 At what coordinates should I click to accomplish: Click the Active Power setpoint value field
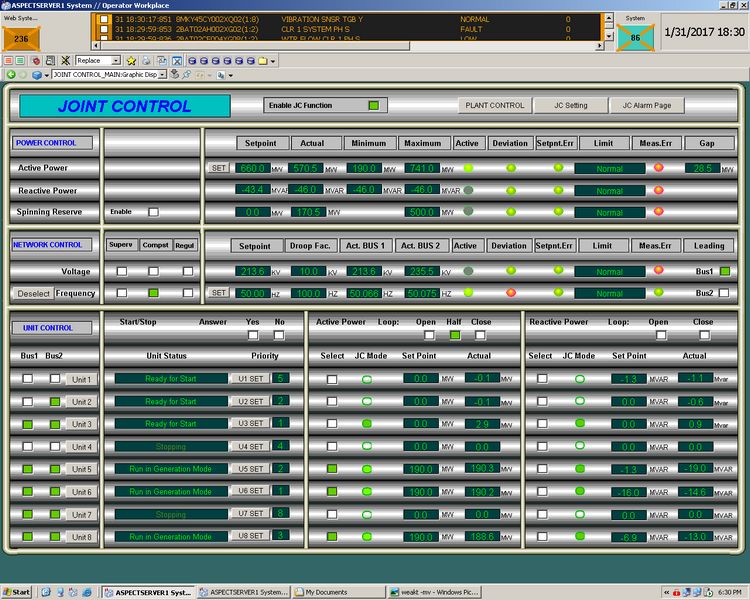pos(251,168)
